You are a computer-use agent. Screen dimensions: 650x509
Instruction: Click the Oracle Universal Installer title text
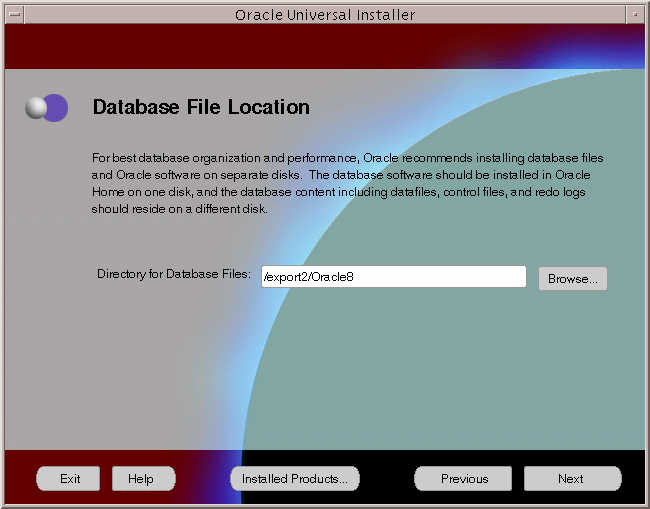click(325, 15)
